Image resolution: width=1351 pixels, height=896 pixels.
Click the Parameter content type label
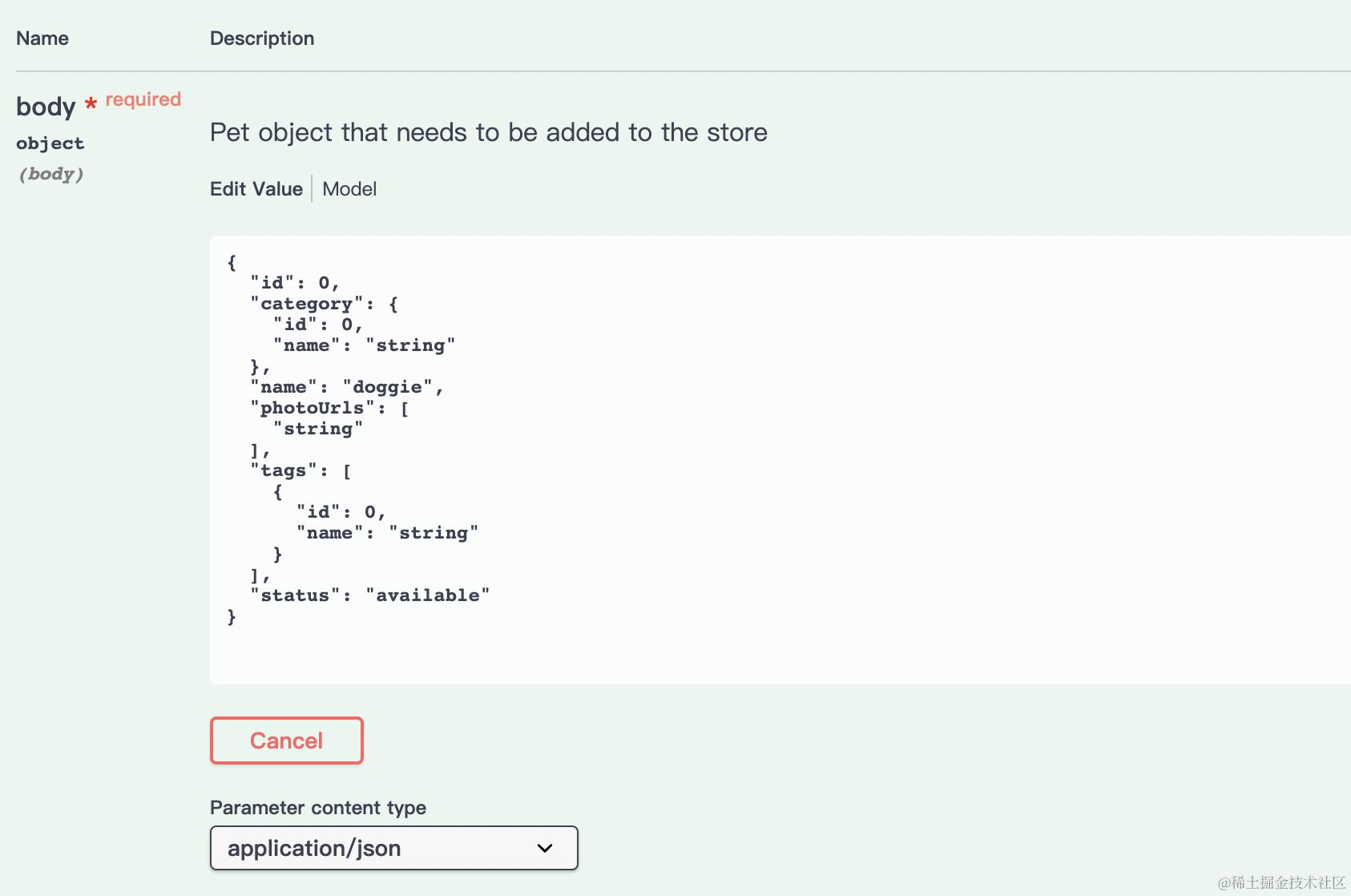pos(318,808)
